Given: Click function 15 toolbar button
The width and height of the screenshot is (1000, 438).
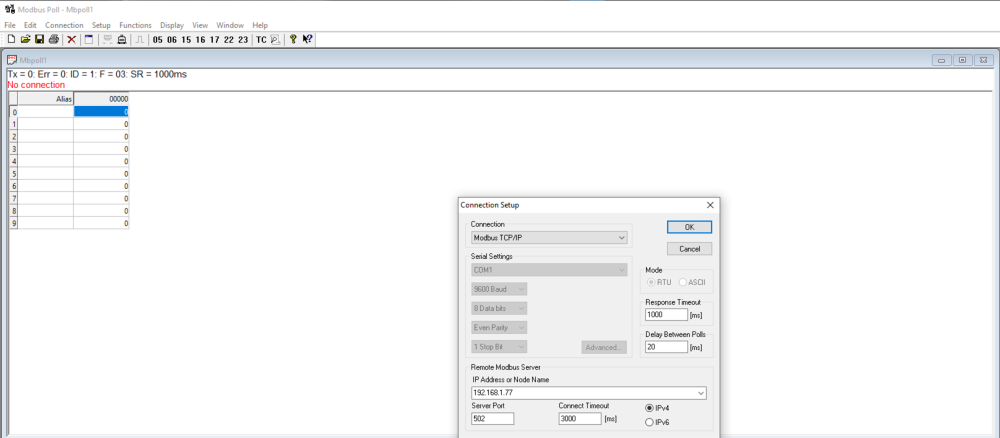Looking at the screenshot, I should point(186,40).
